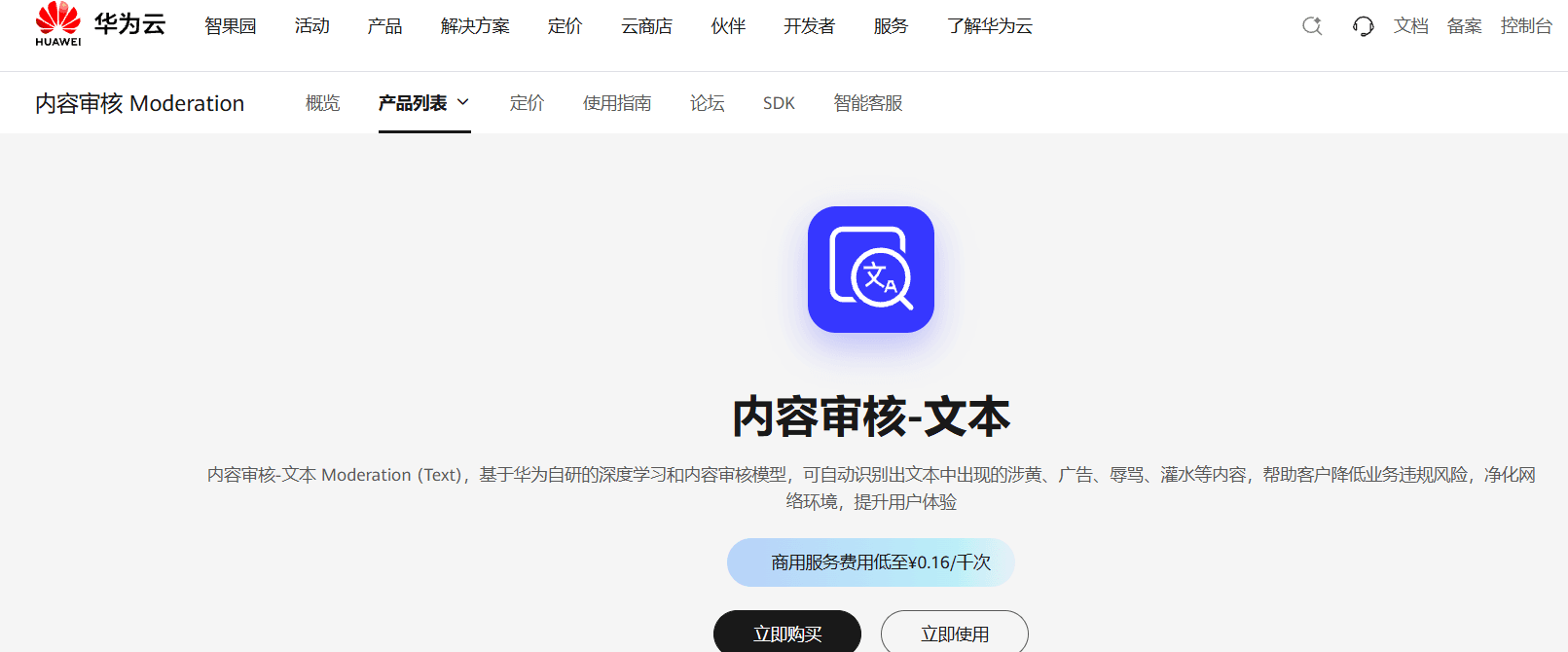Click the 立即使用 button
This screenshot has height=652, width=1568.
pyautogui.click(x=955, y=633)
